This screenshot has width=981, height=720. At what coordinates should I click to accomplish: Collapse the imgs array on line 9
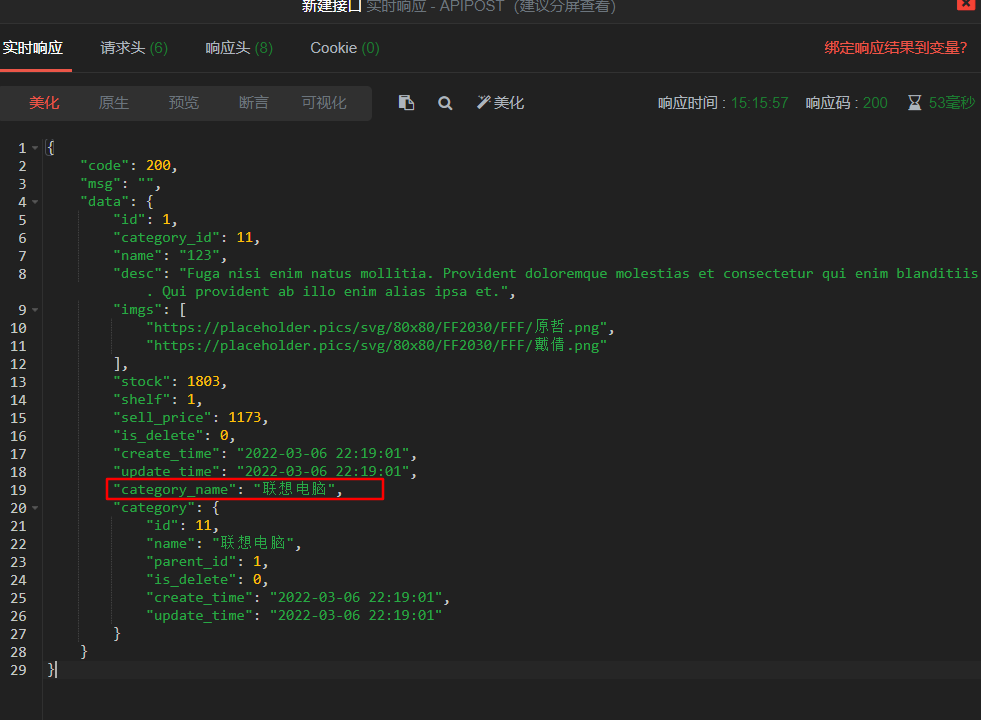tap(33, 309)
